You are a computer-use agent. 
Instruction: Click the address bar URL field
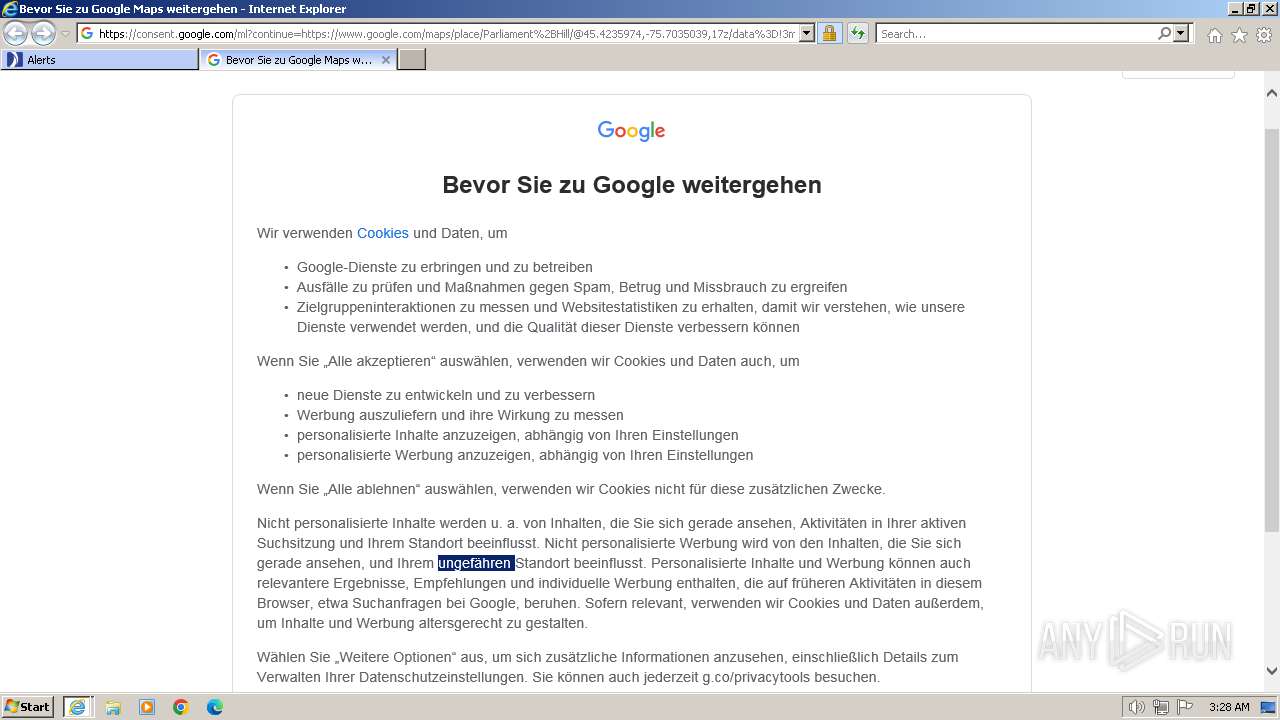pyautogui.click(x=446, y=34)
